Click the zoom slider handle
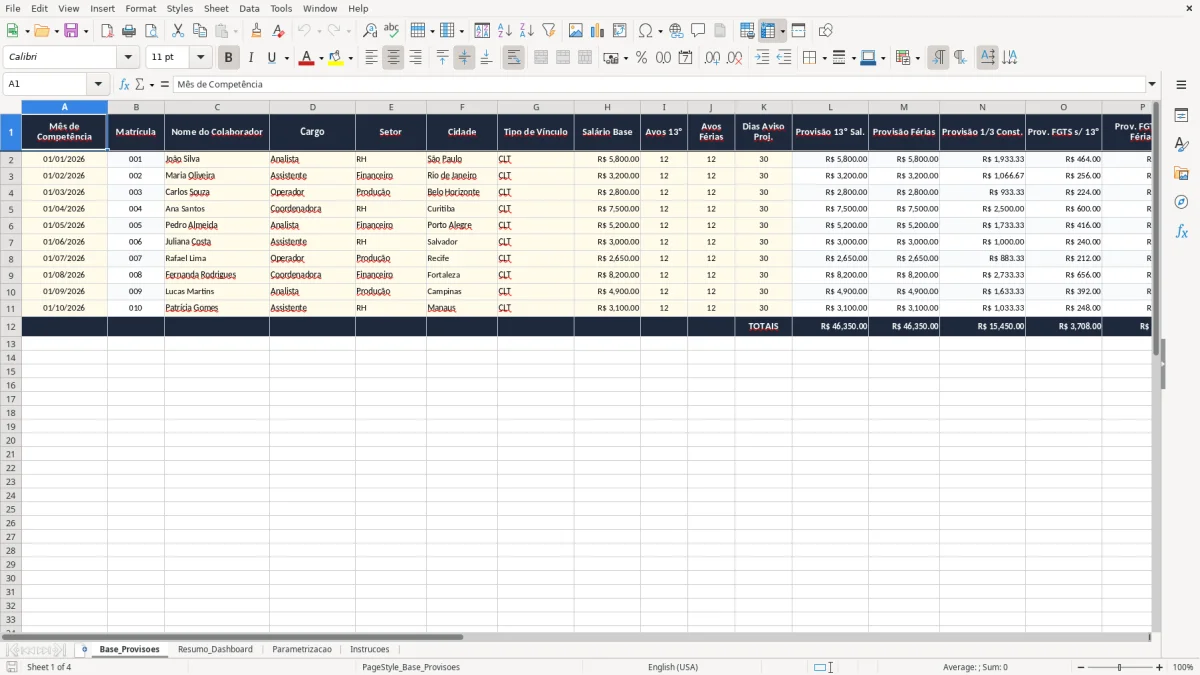Image resolution: width=1200 pixels, height=675 pixels. pos(1120,667)
